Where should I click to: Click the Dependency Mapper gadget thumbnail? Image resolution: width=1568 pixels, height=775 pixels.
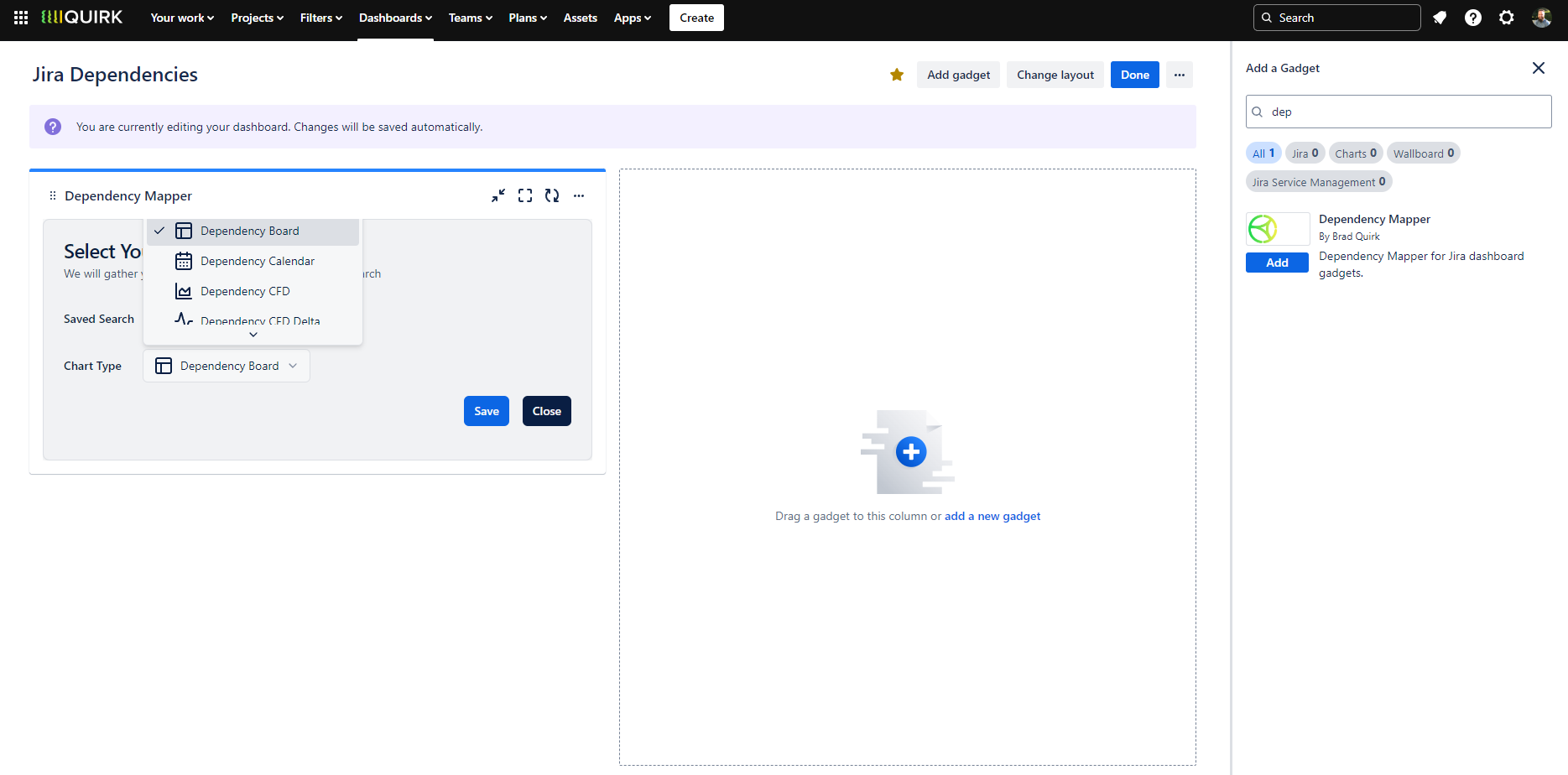(x=1278, y=228)
